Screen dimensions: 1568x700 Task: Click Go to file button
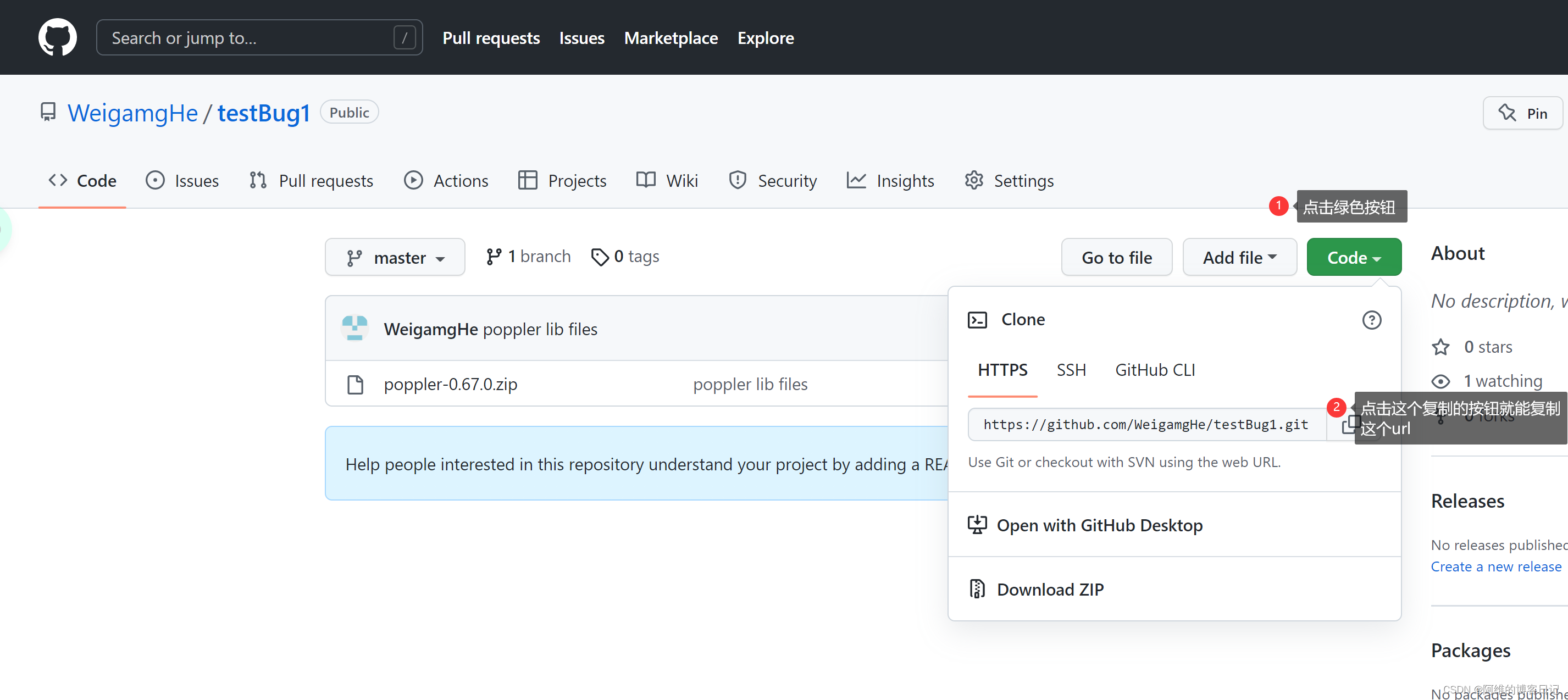[x=1116, y=258]
